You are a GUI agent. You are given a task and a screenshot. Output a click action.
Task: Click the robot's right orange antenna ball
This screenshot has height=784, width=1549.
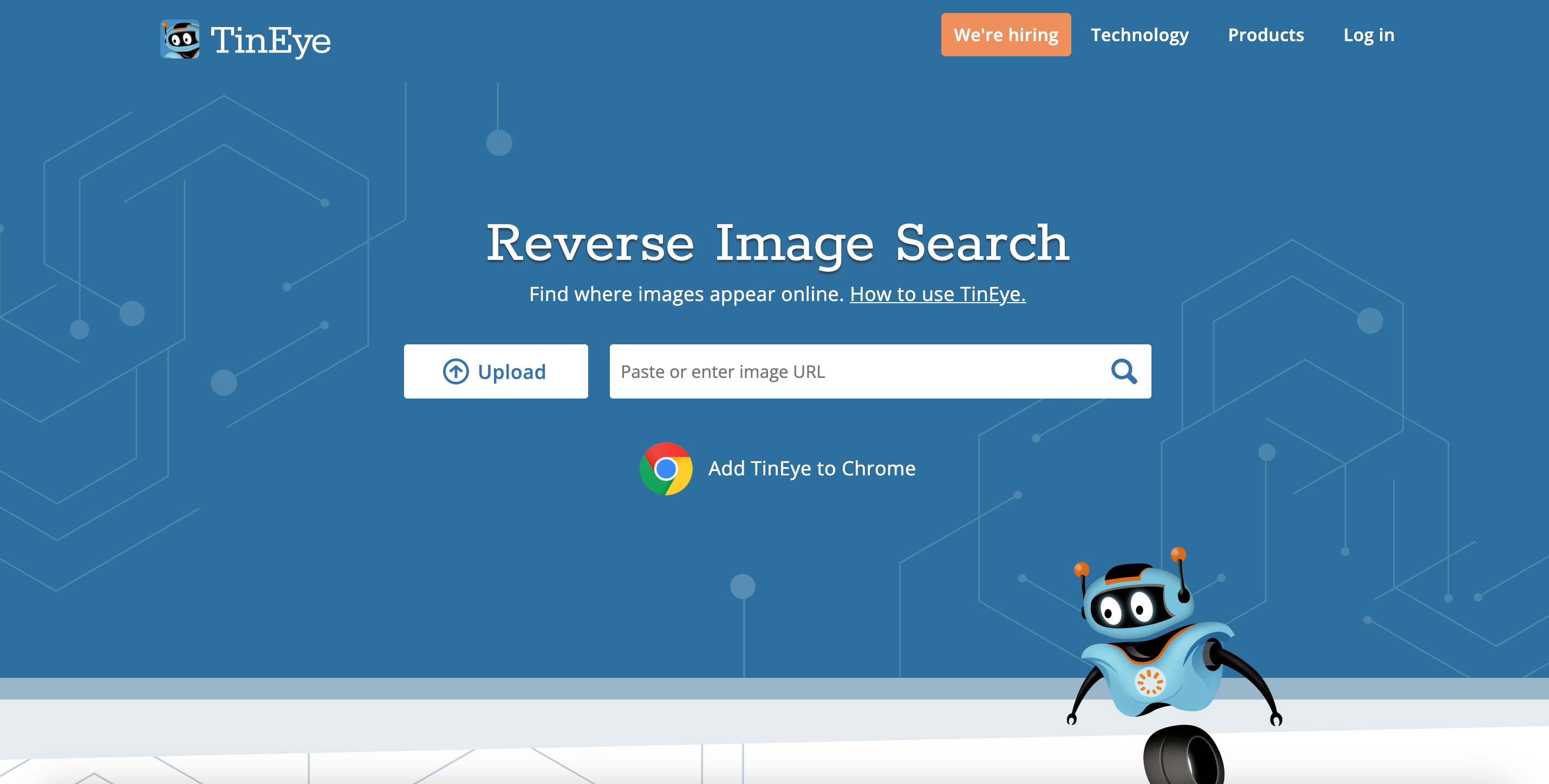click(1178, 554)
